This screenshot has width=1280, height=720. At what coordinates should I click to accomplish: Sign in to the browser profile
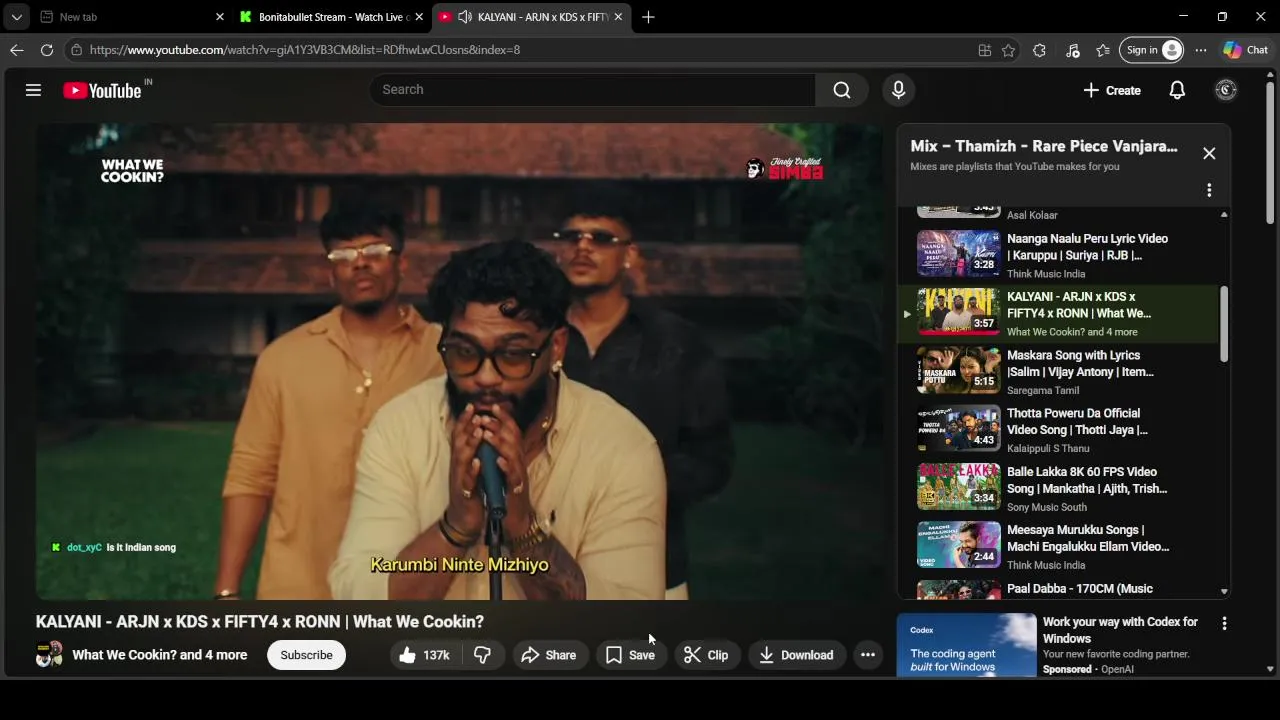(1151, 50)
